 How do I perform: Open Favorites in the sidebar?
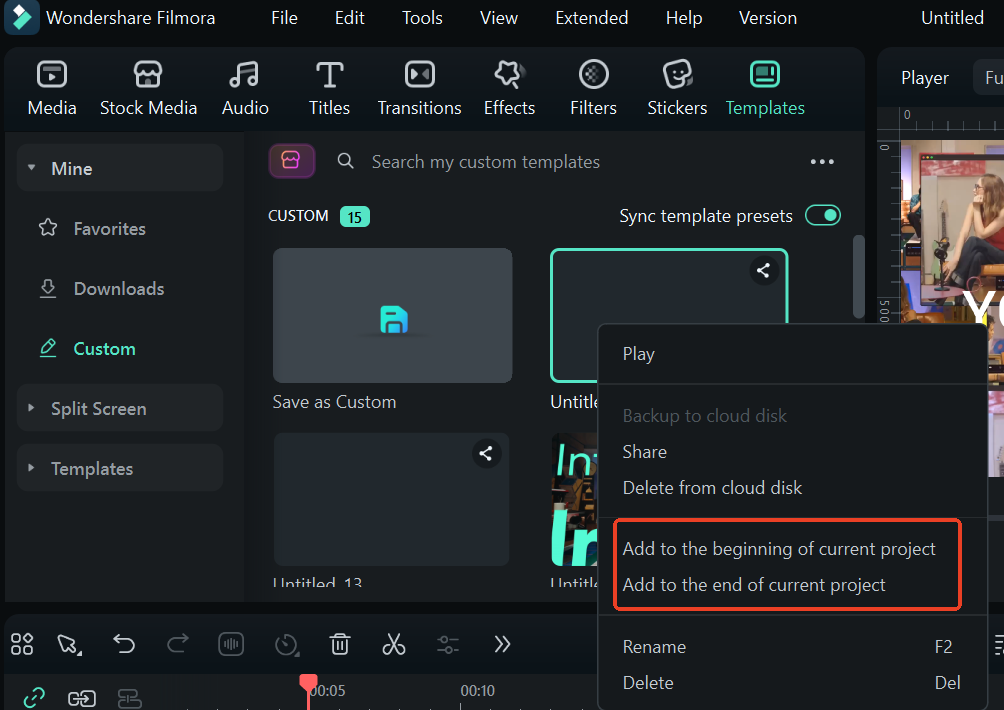pyautogui.click(x=109, y=229)
